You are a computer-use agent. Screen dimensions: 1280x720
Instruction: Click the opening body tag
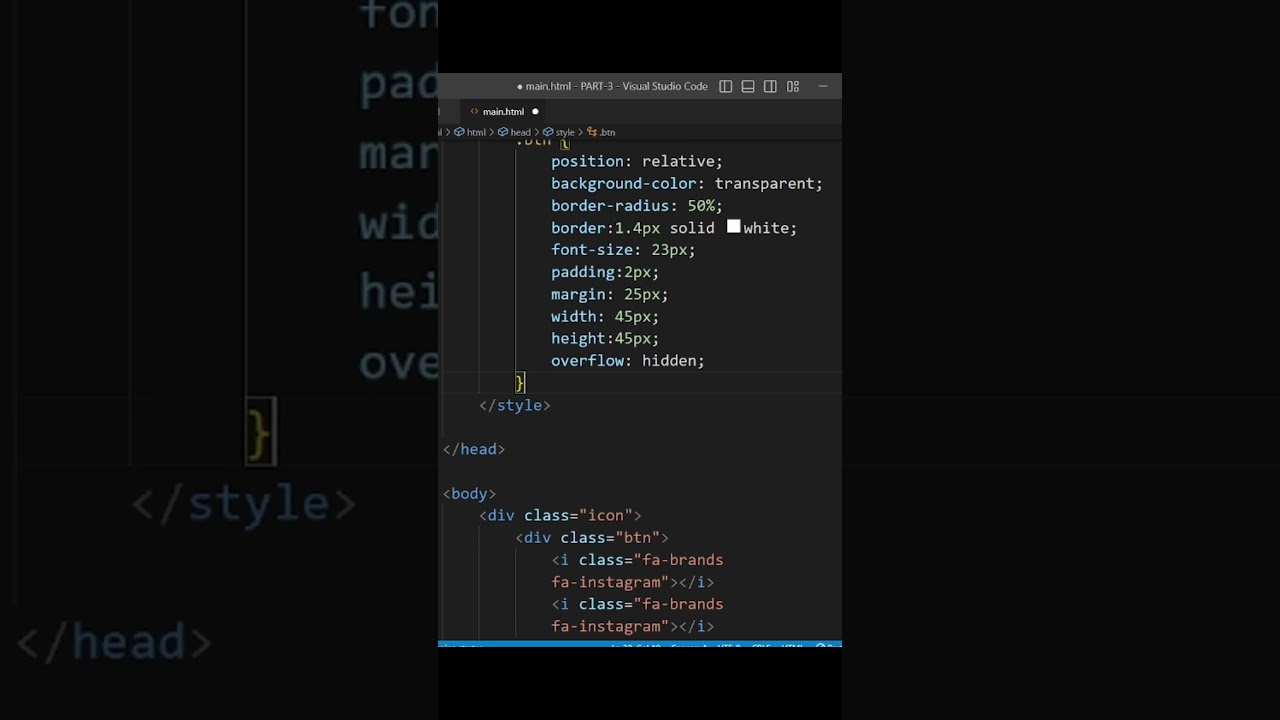469,494
